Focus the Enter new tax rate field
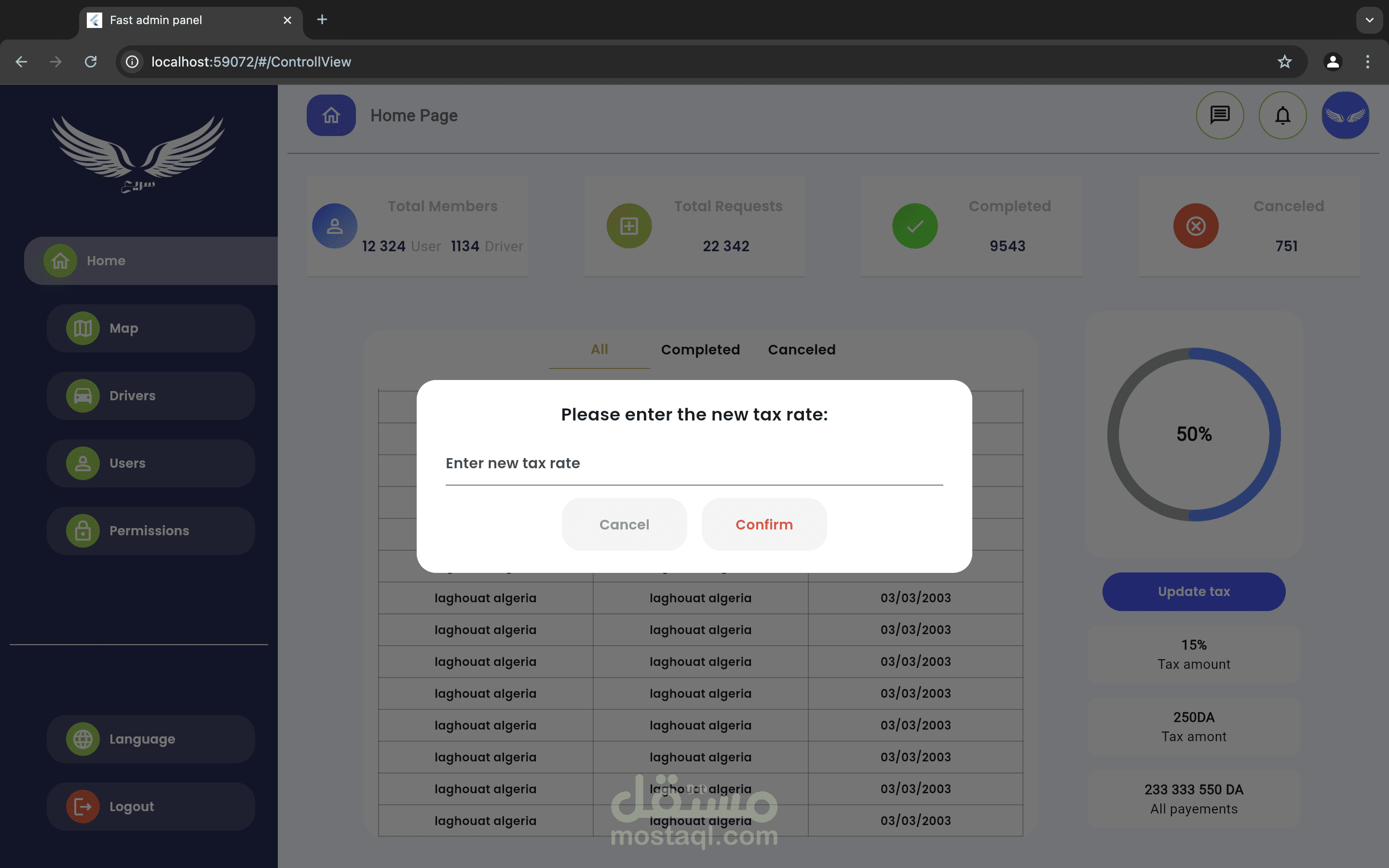Viewport: 1389px width, 868px height. coord(694,463)
